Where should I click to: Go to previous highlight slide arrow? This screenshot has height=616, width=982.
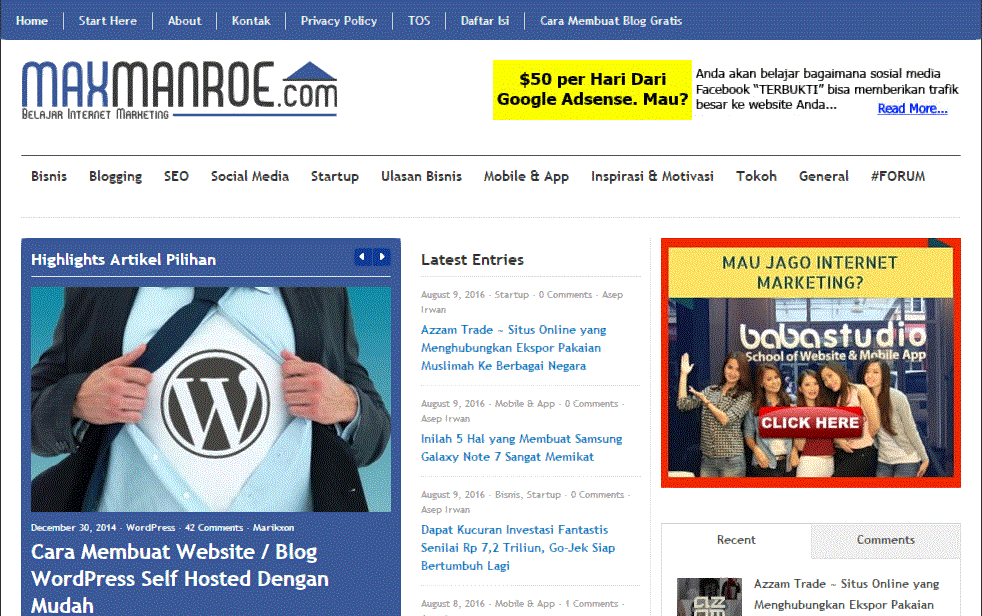pyautogui.click(x=363, y=257)
